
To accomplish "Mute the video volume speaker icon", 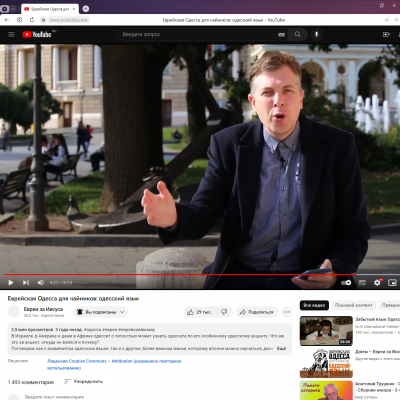I will tap(41, 283).
